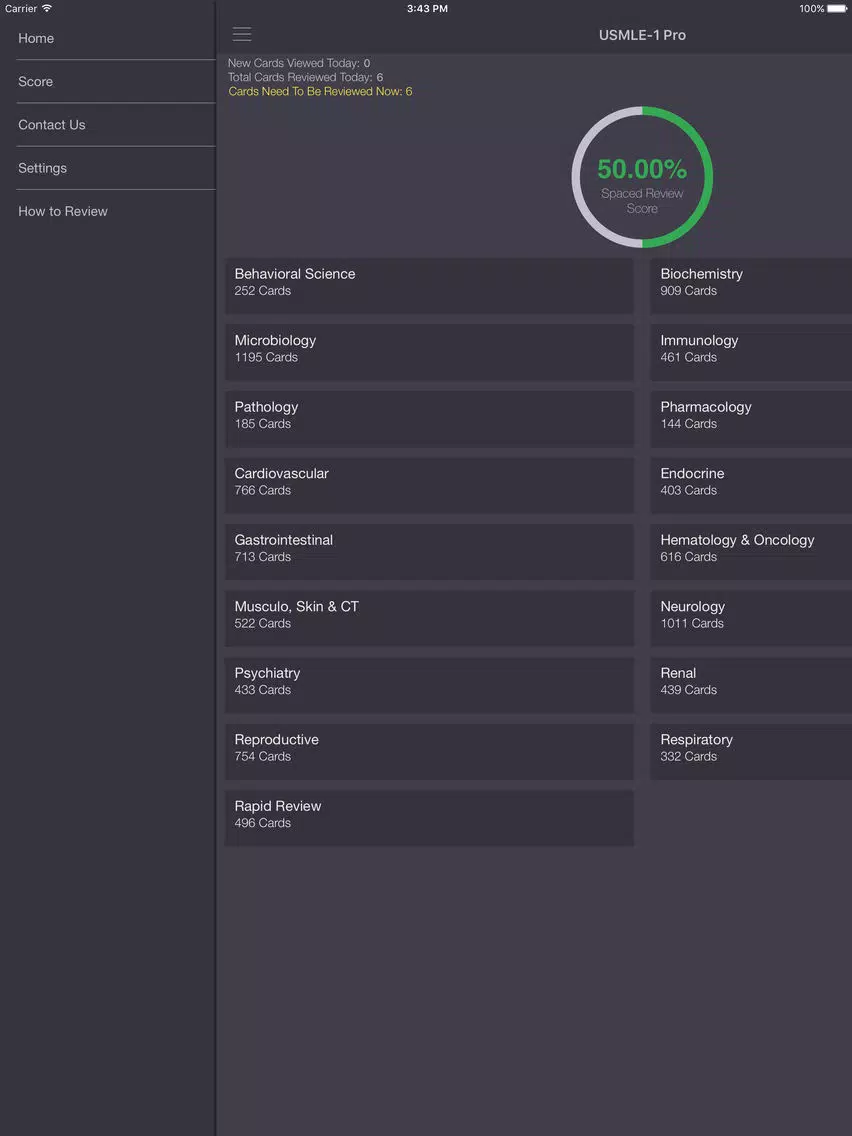This screenshot has height=1136, width=852.
Task: Open Hematology & Oncology cards
Action: [751, 552]
